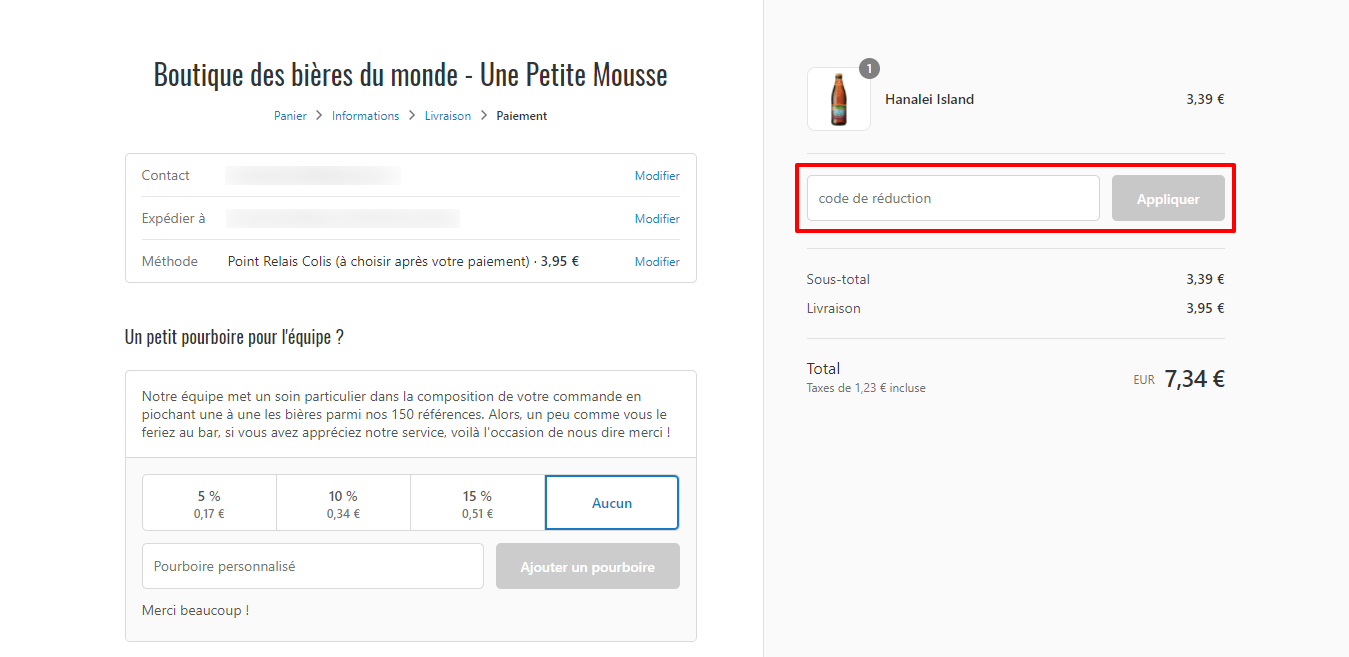Click Ajouter un pourboire button
Image resolution: width=1349 pixels, height=657 pixels.
(x=588, y=566)
